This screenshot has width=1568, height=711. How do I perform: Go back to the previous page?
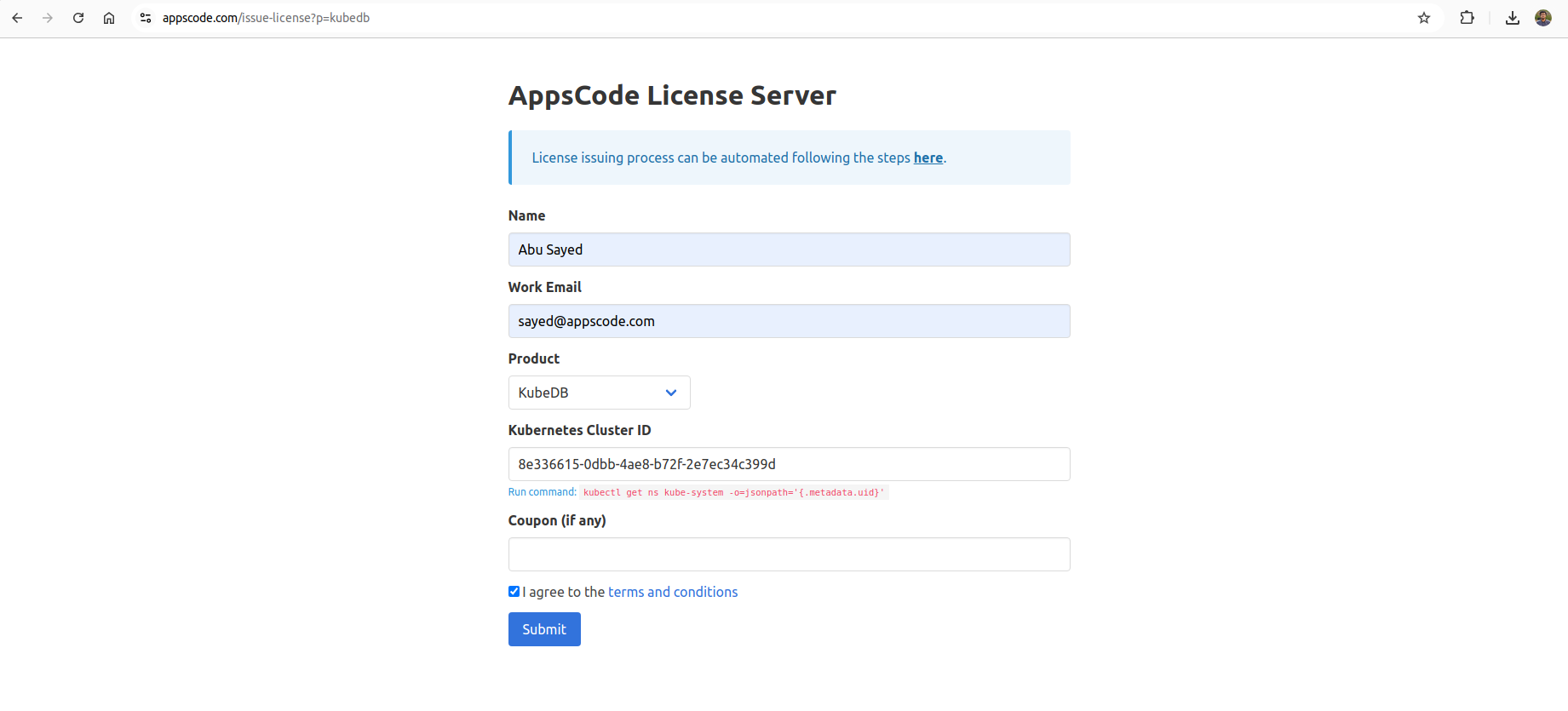(x=17, y=18)
